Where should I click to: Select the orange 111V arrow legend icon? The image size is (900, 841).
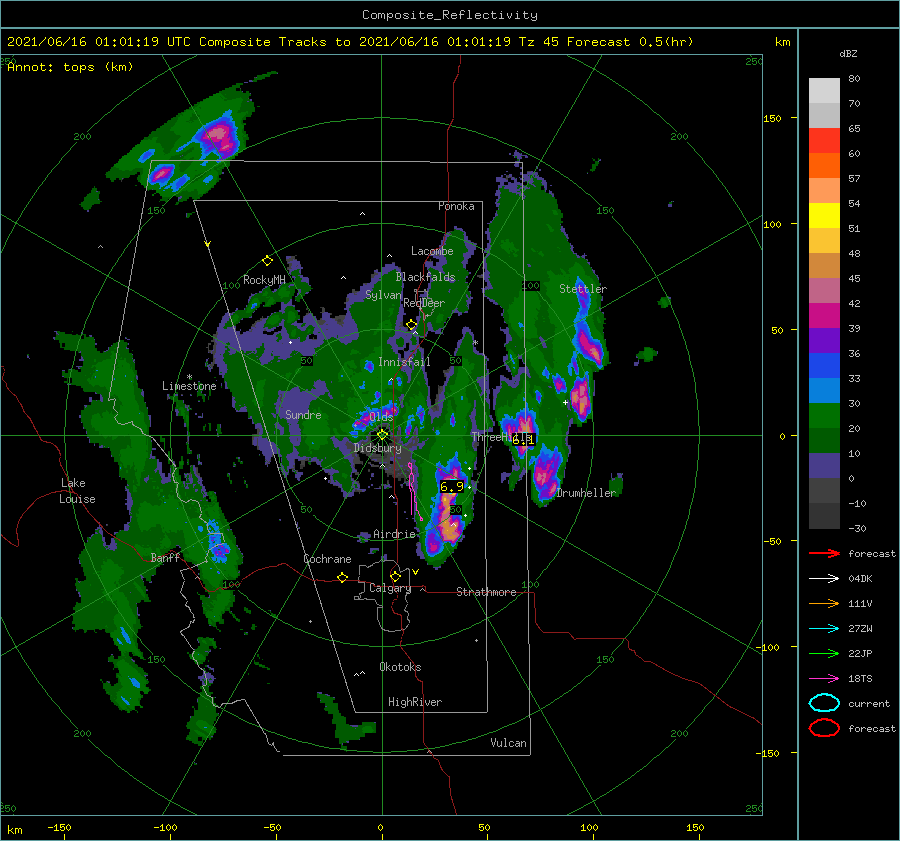(824, 603)
